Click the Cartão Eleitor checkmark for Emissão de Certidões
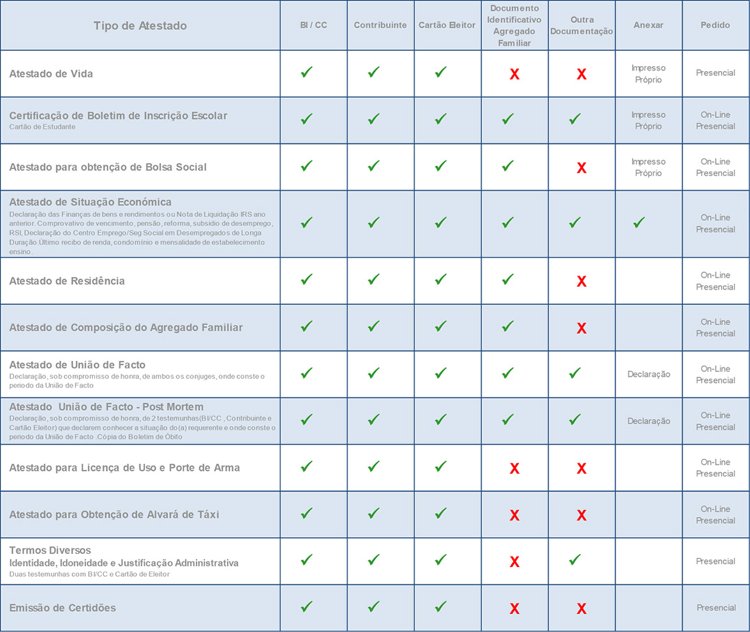Viewport: 750px width, 632px height. pos(441,607)
